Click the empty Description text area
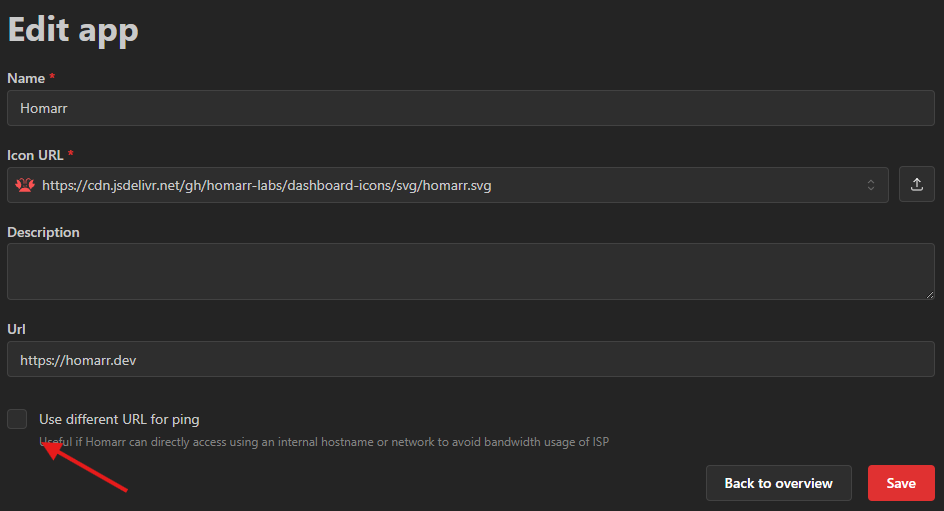Image resolution: width=944 pixels, height=511 pixels. [470, 271]
